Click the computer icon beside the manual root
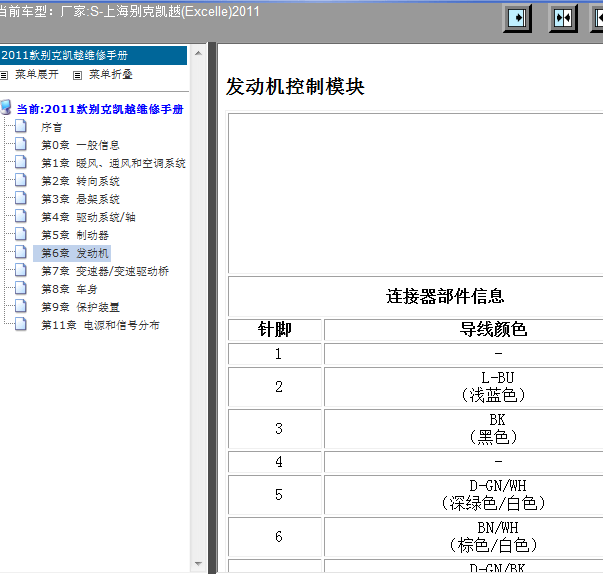 coord(6,107)
